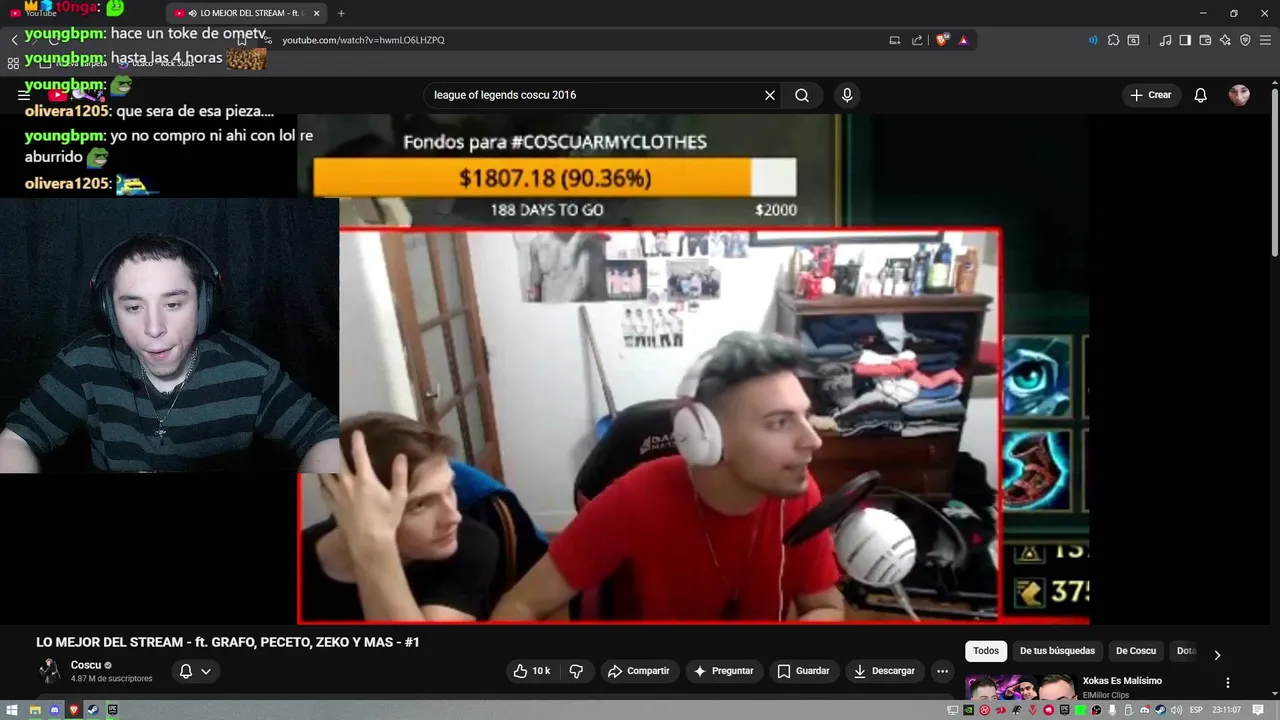
Task: Click the Descargar download button
Action: (x=884, y=671)
